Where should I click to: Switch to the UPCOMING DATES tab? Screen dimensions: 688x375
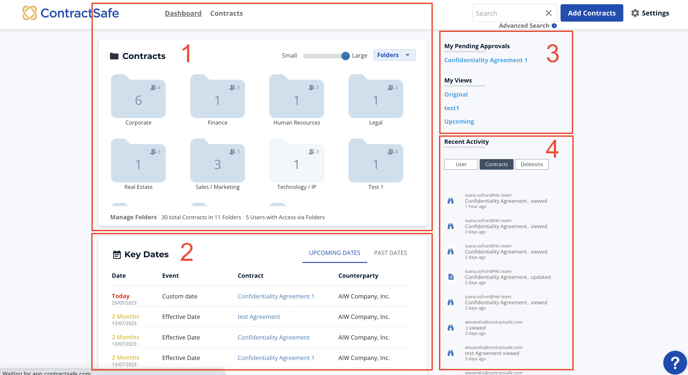(334, 253)
